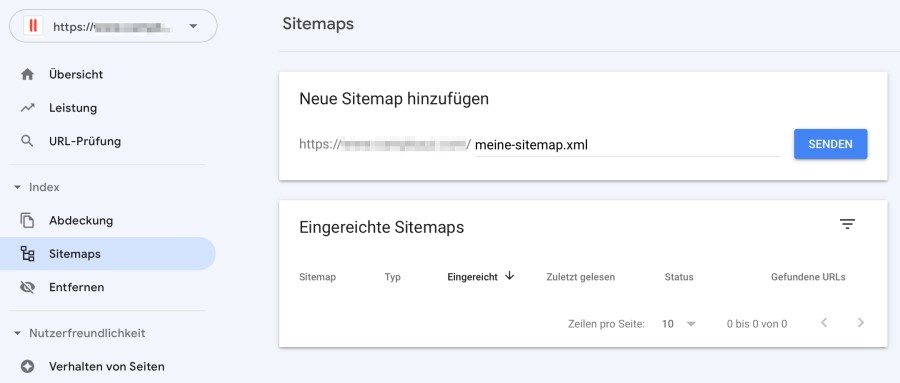Click the sitemap URL input field

click(627, 145)
